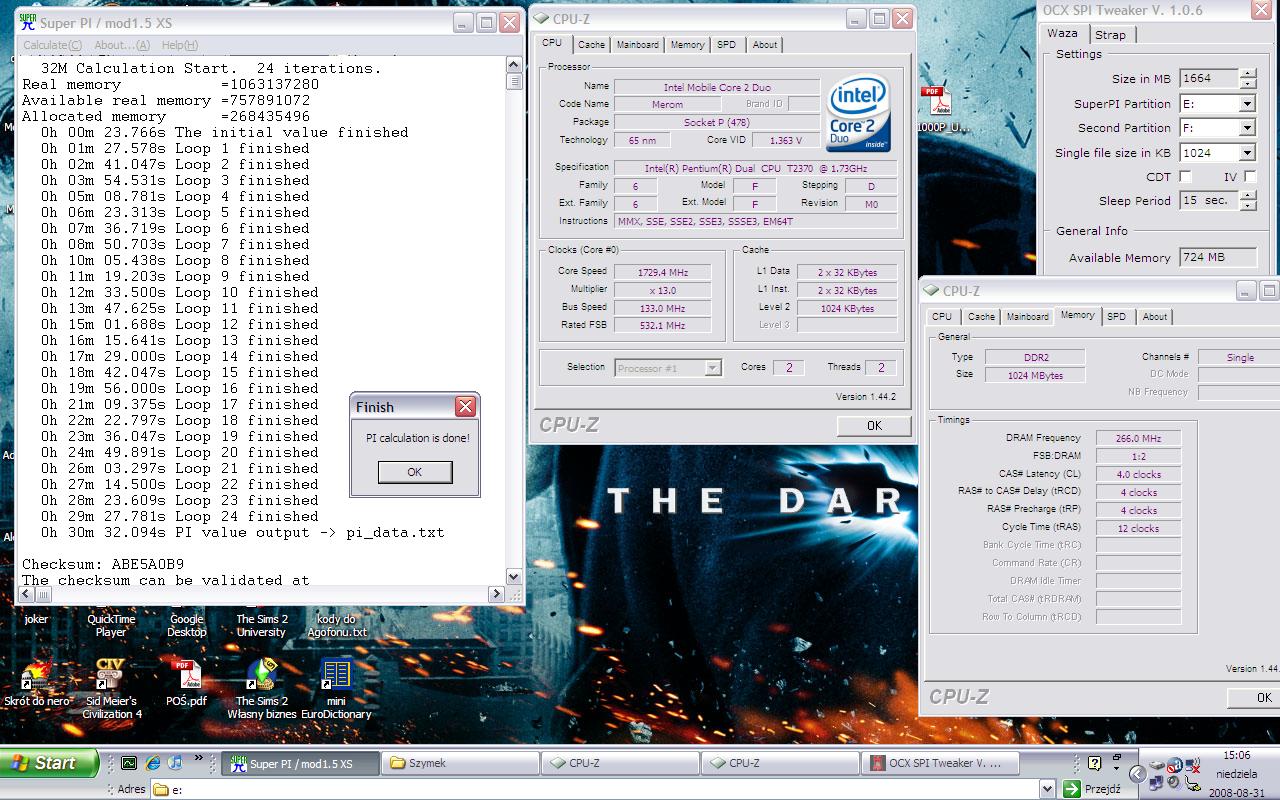Screen dimensions: 1280x800
Task: Expand hidden tray icons with the arrow
Action: click(x=1138, y=774)
